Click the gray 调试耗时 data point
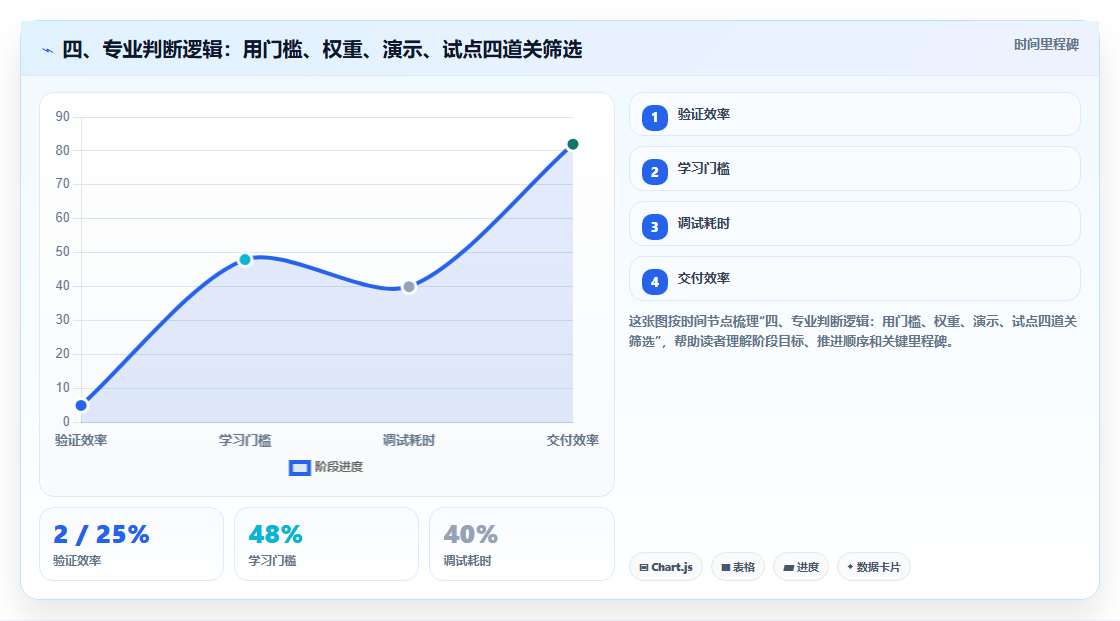This screenshot has width=1120, height=621. (x=409, y=287)
